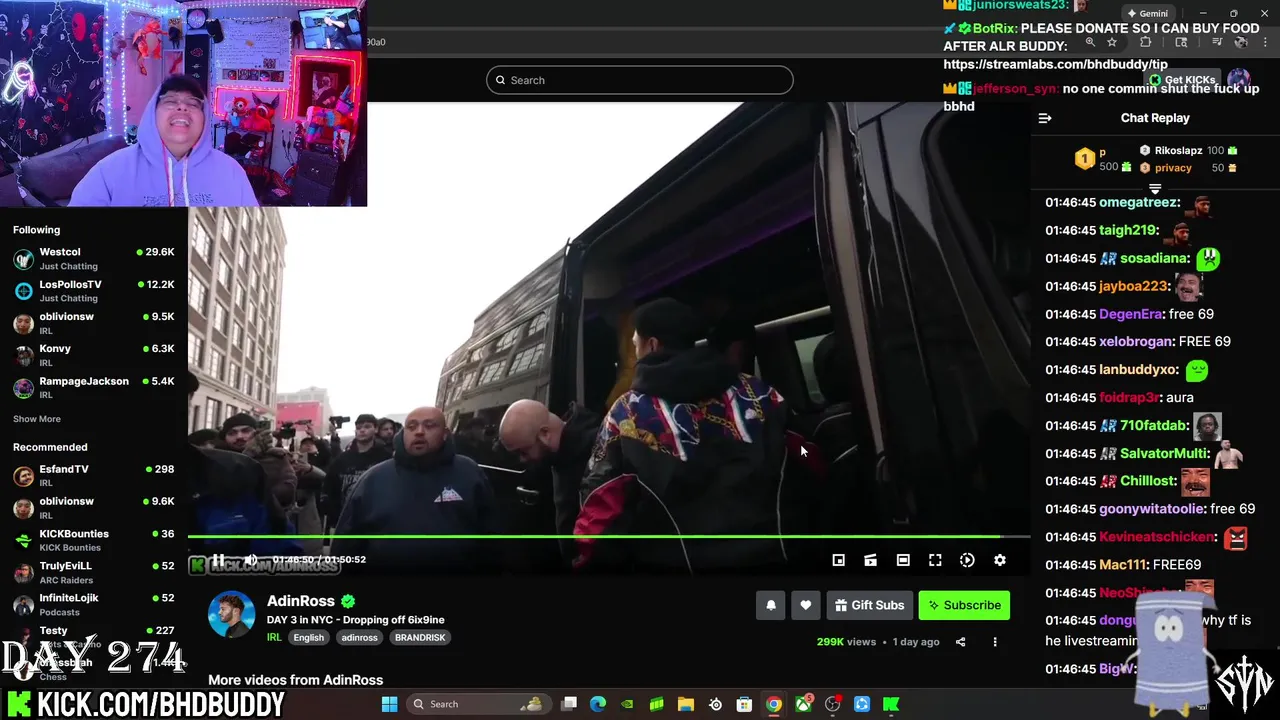The width and height of the screenshot is (1280, 720).
Task: Open Chrome three-dot menu
Action: coord(1266,42)
